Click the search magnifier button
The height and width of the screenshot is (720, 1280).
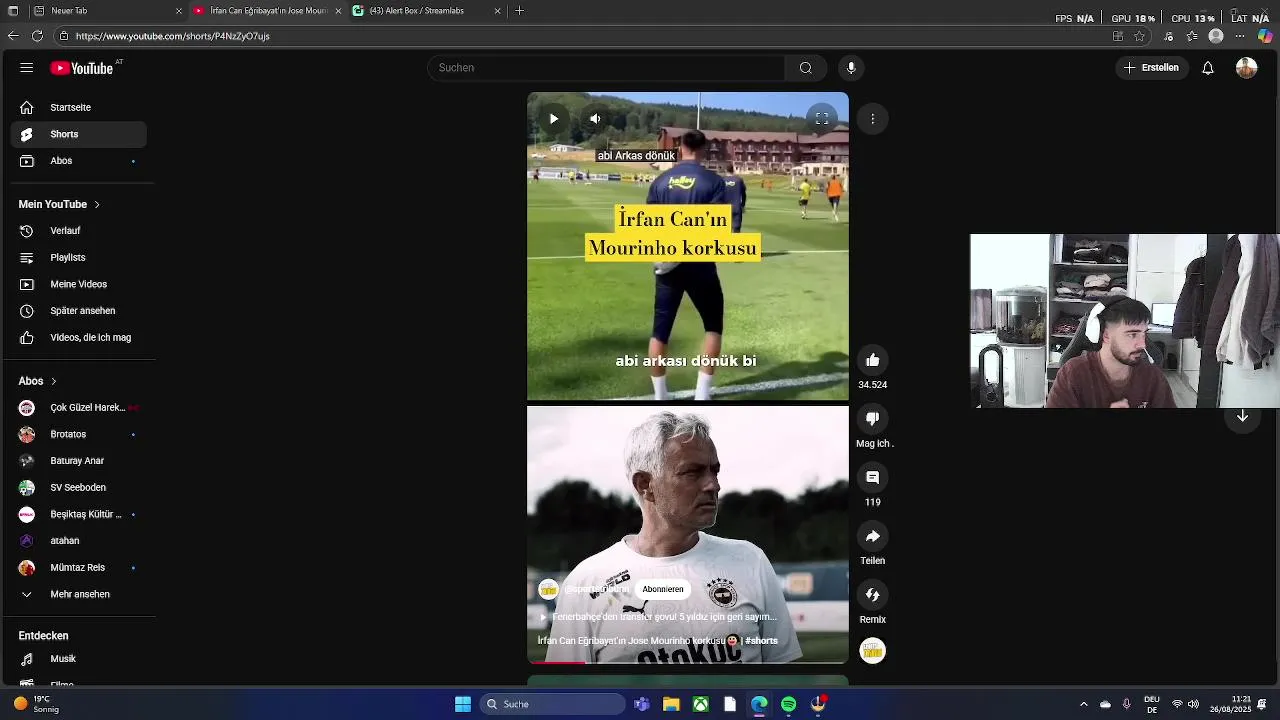pyautogui.click(x=806, y=68)
